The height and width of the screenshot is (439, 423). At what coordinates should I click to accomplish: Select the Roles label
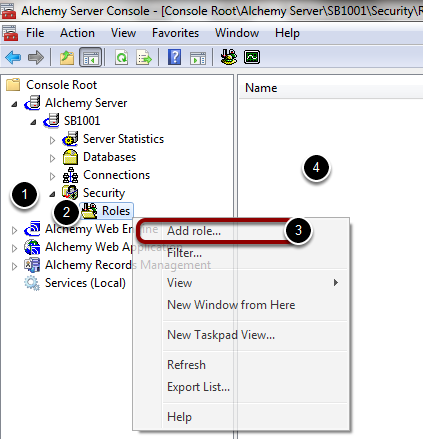(116, 211)
